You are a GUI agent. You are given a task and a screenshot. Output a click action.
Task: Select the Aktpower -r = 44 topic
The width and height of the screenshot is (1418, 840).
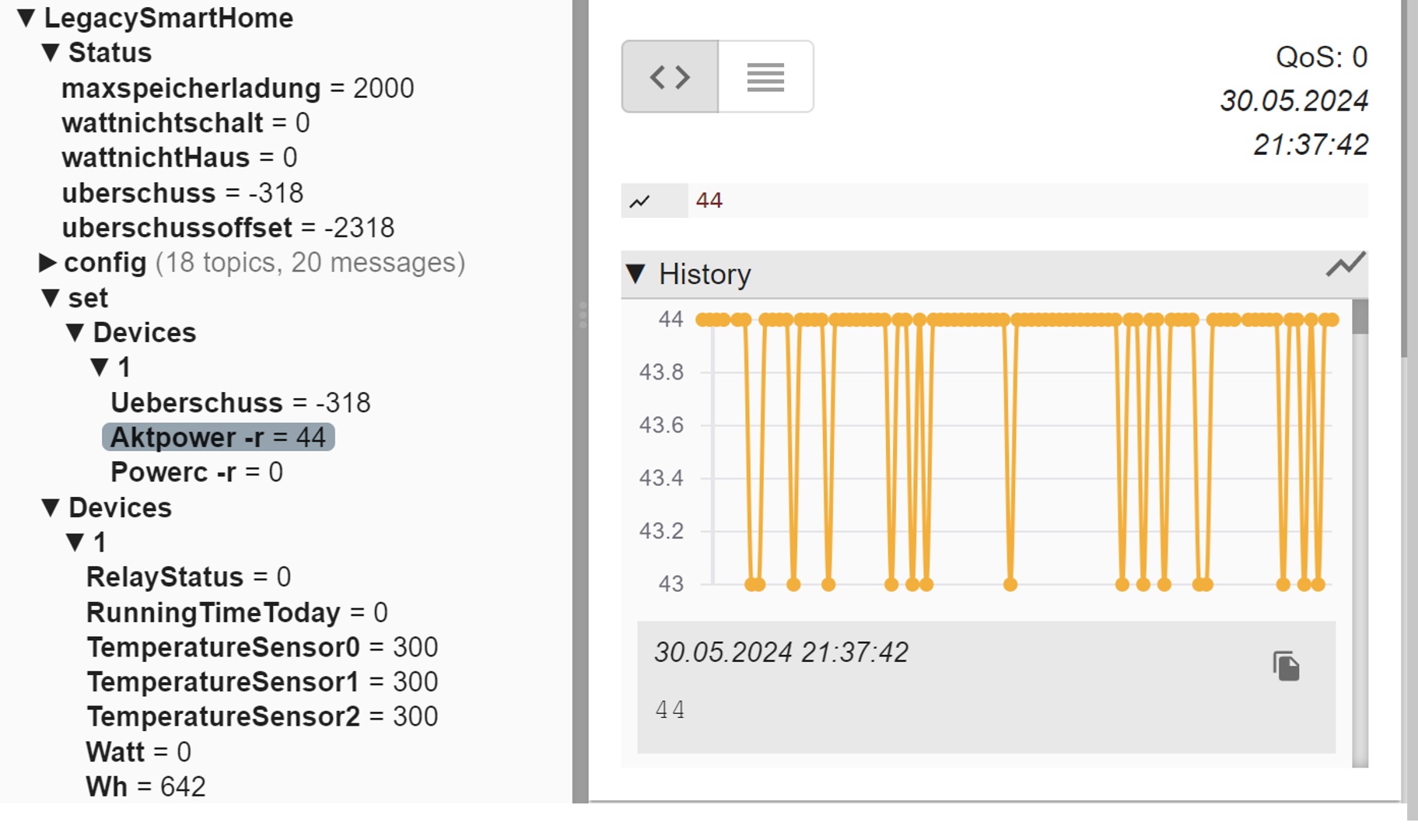(219, 437)
